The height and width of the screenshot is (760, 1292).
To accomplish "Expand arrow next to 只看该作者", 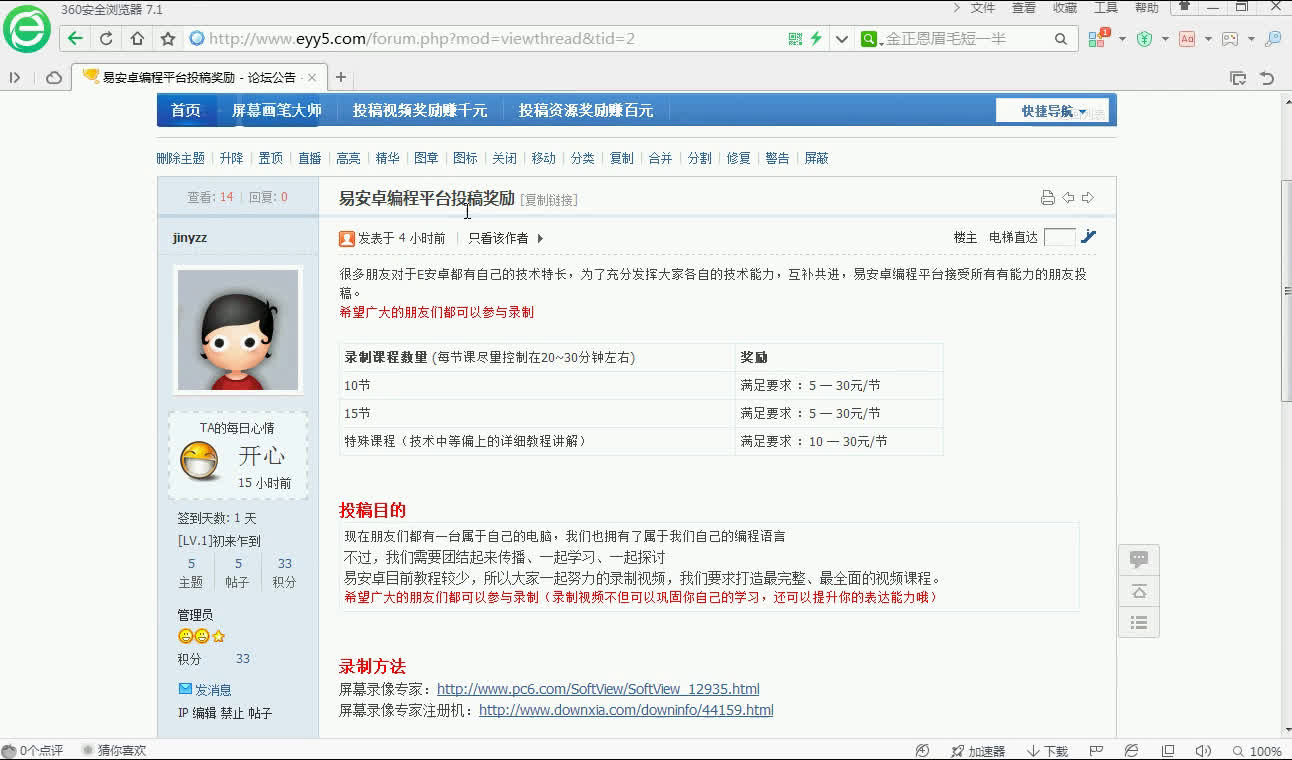I will (540, 238).
